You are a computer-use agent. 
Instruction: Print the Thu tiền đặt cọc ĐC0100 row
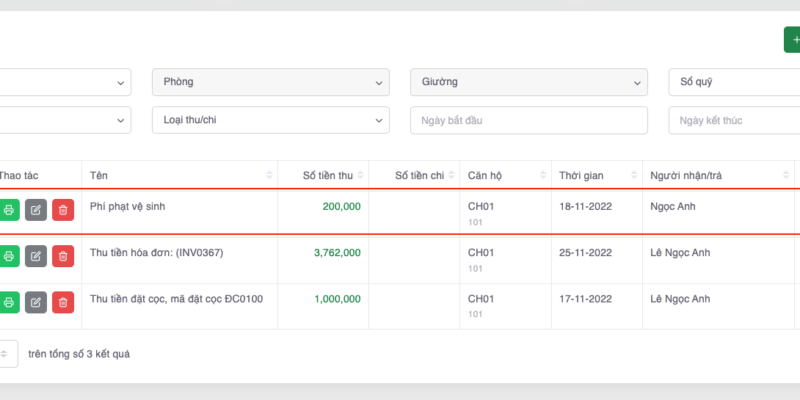(x=9, y=302)
